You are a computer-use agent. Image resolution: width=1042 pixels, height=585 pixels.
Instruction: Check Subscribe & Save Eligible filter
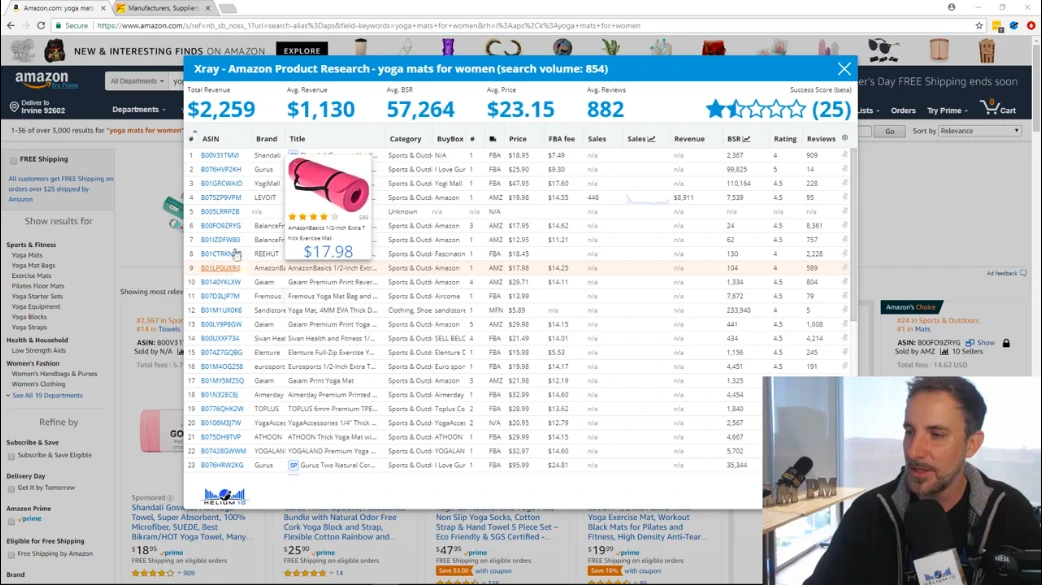[11, 456]
